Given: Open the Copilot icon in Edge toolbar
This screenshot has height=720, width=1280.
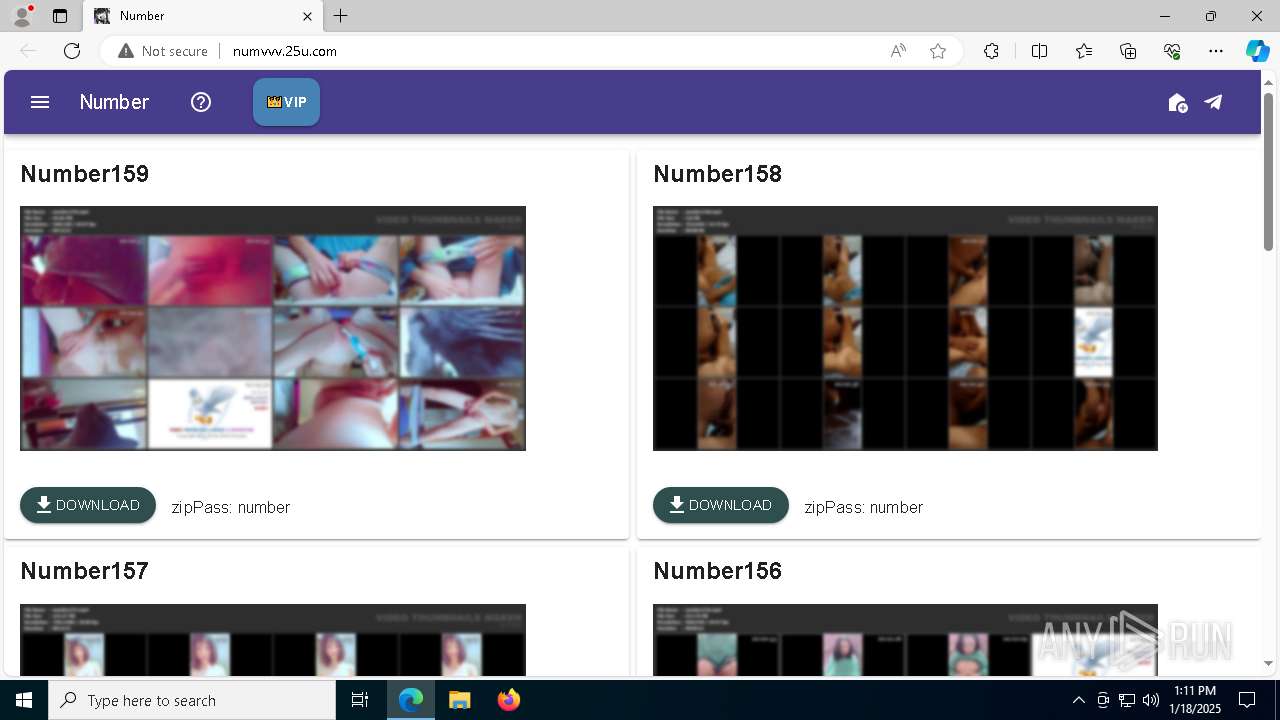Looking at the screenshot, I should [1257, 51].
